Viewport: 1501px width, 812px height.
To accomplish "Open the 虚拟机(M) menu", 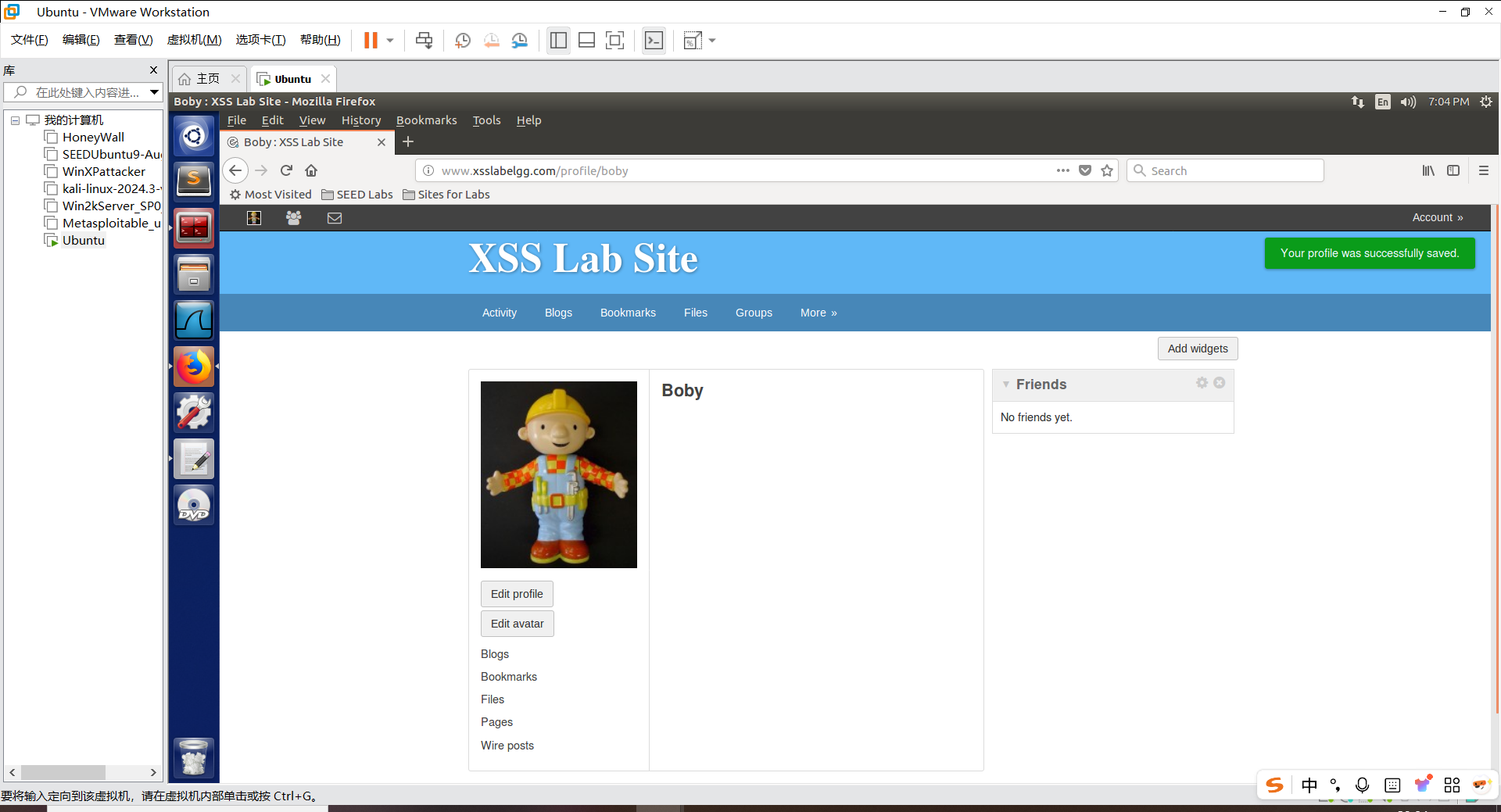I will click(194, 40).
